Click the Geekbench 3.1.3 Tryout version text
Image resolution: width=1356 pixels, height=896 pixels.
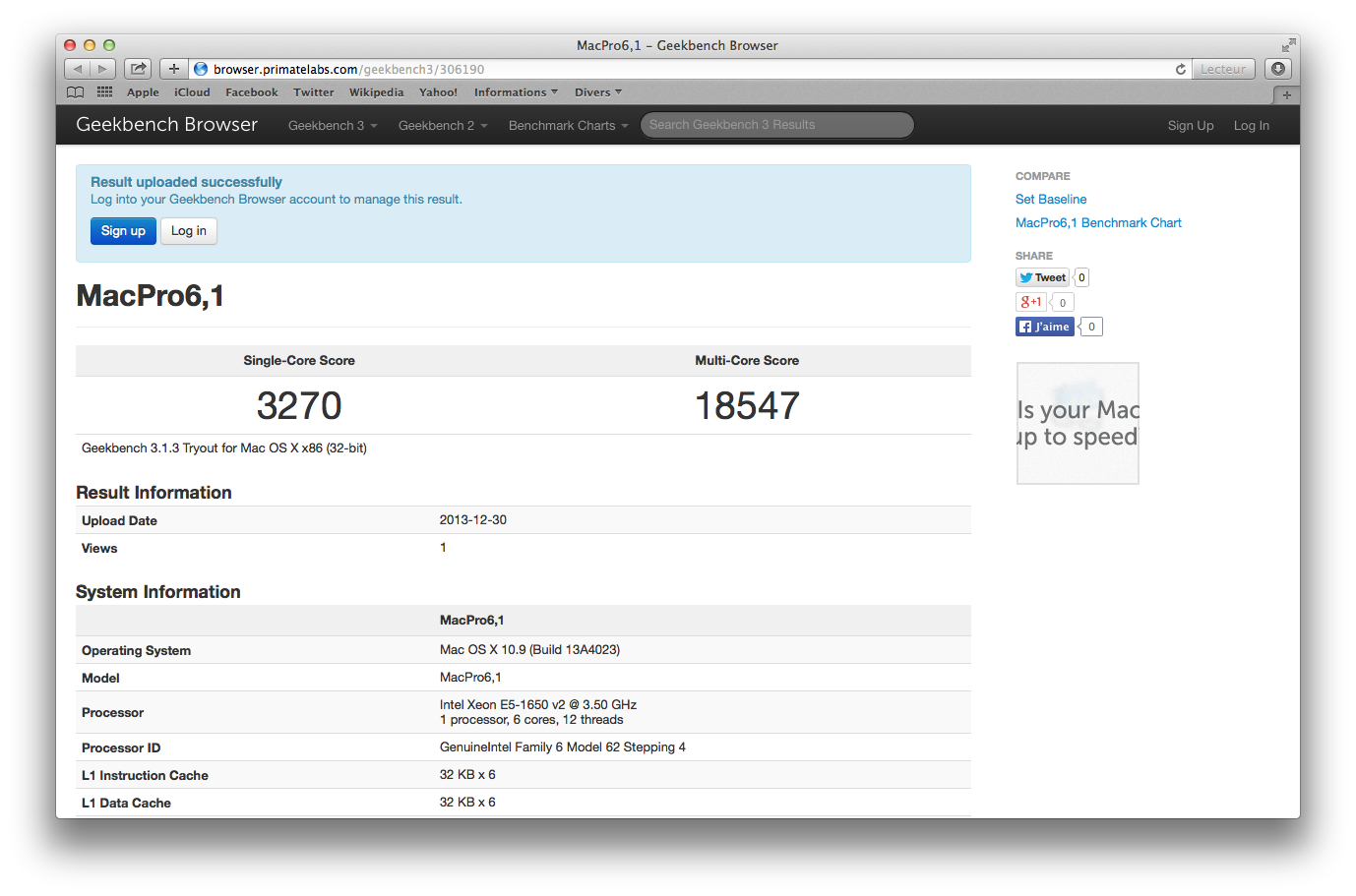point(224,448)
